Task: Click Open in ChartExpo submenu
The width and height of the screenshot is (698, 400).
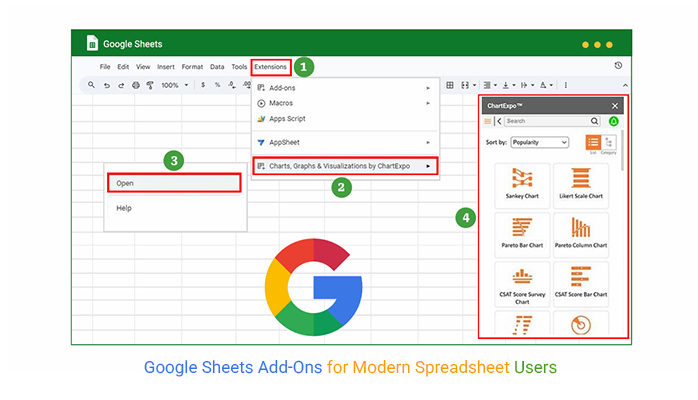Action: point(174,183)
